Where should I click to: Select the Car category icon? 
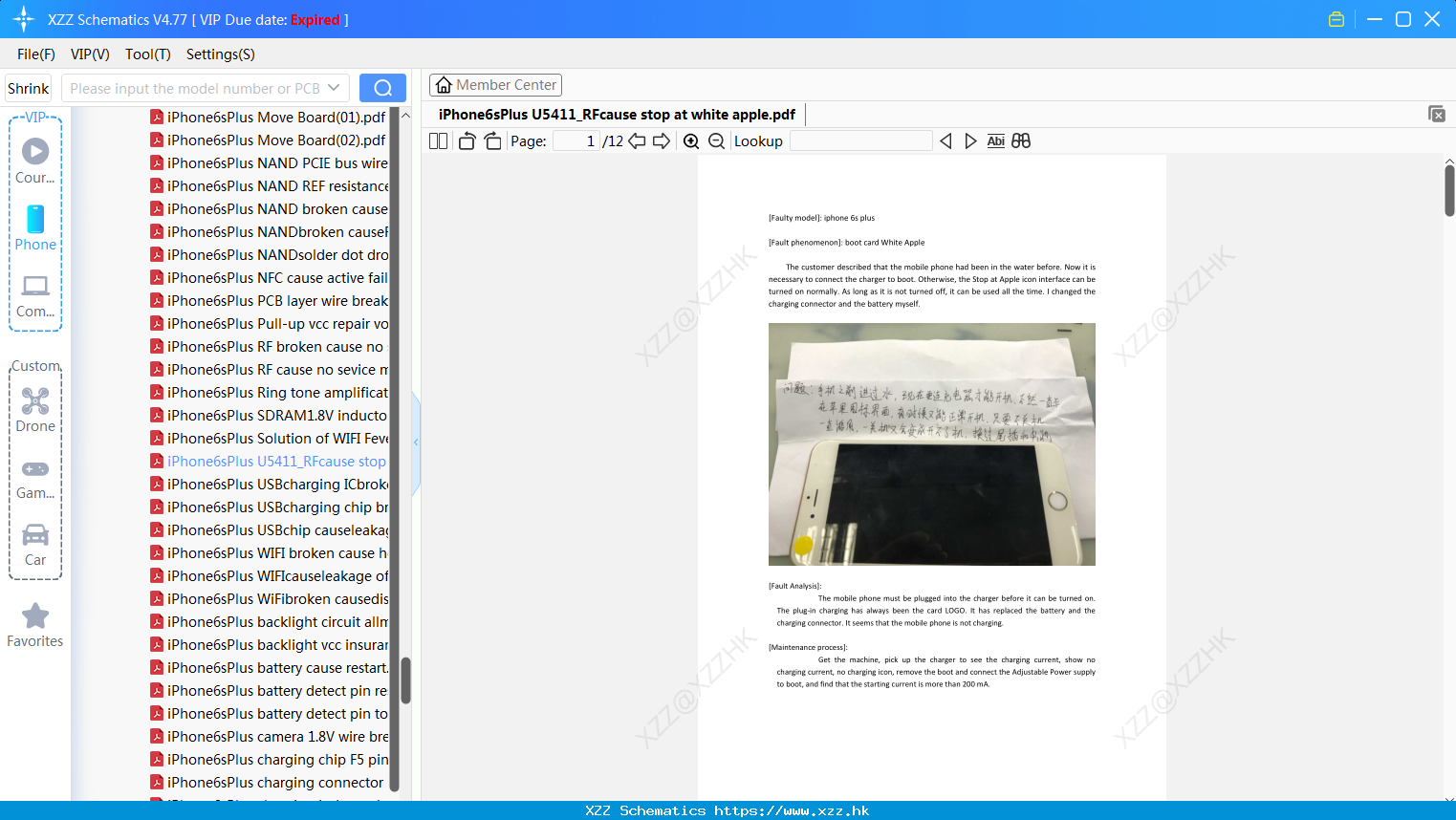tap(35, 534)
